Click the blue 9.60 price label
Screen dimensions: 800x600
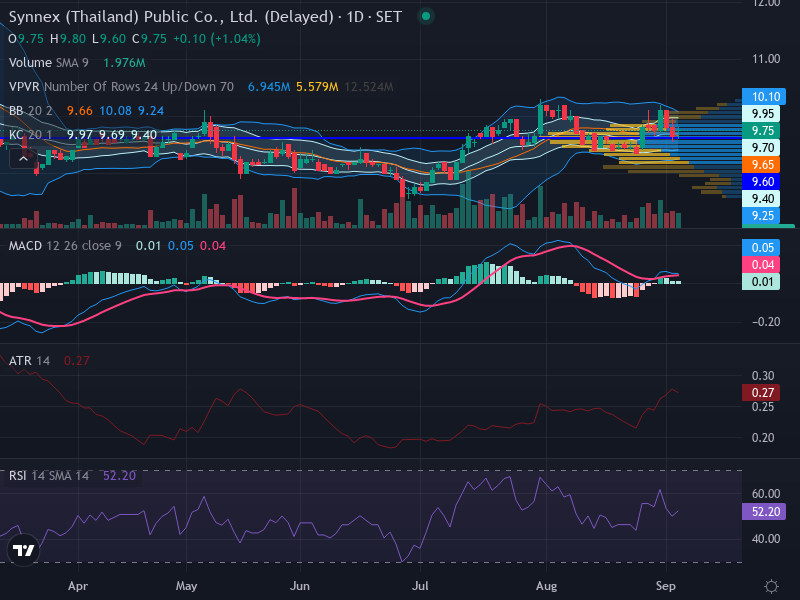[x=761, y=182]
